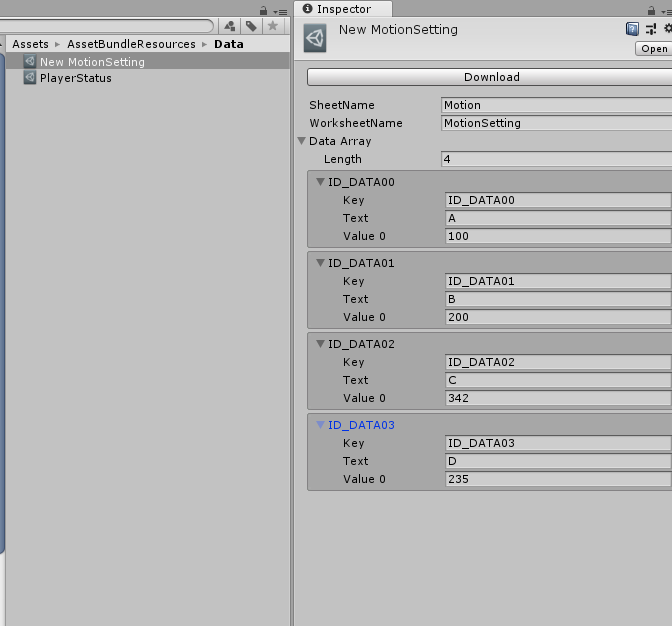Collapse the ID_DATA02 foldout
This screenshot has height=626, width=672.
coord(320,344)
